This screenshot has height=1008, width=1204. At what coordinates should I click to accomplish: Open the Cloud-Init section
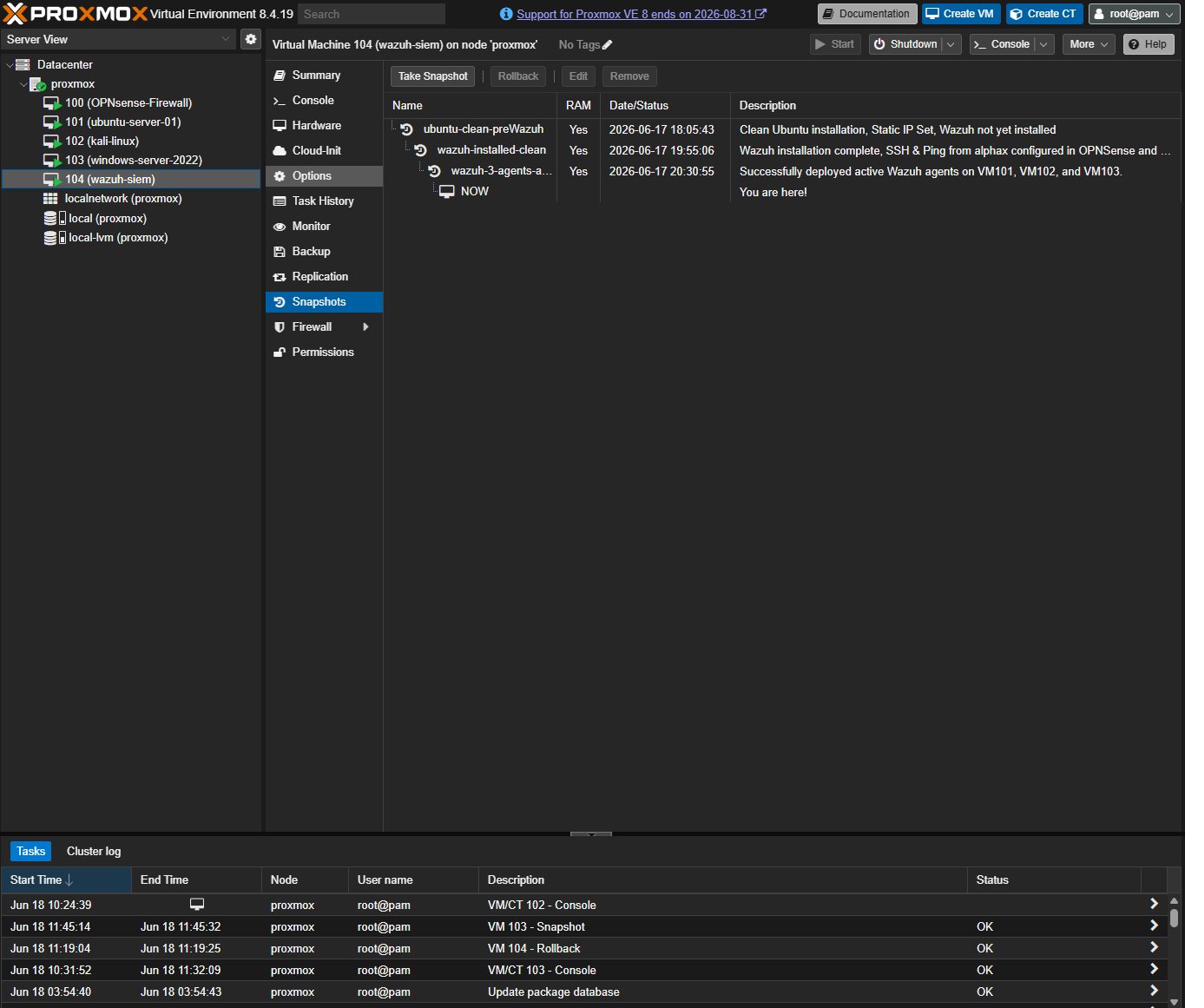click(x=324, y=151)
